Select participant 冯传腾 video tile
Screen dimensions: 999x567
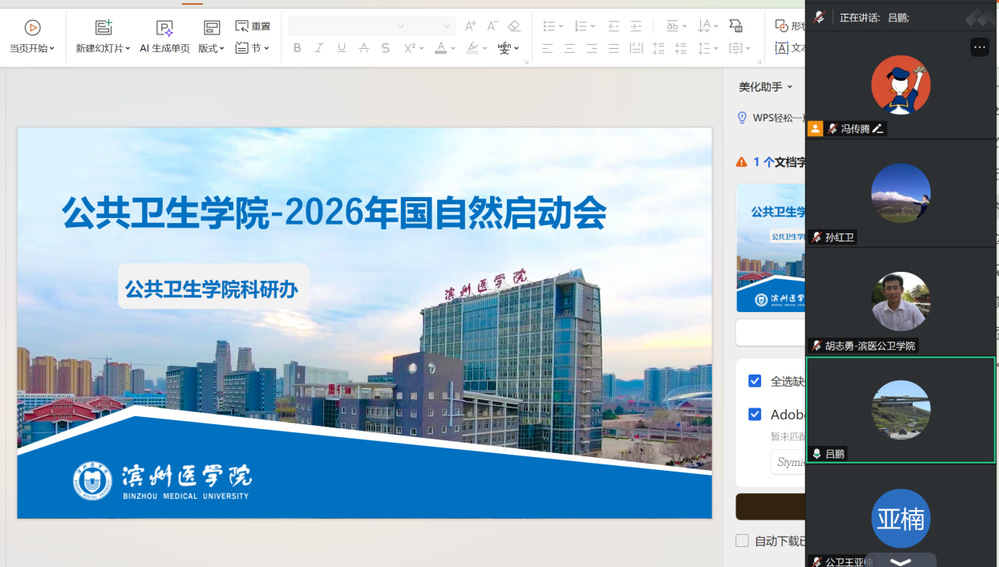901,85
